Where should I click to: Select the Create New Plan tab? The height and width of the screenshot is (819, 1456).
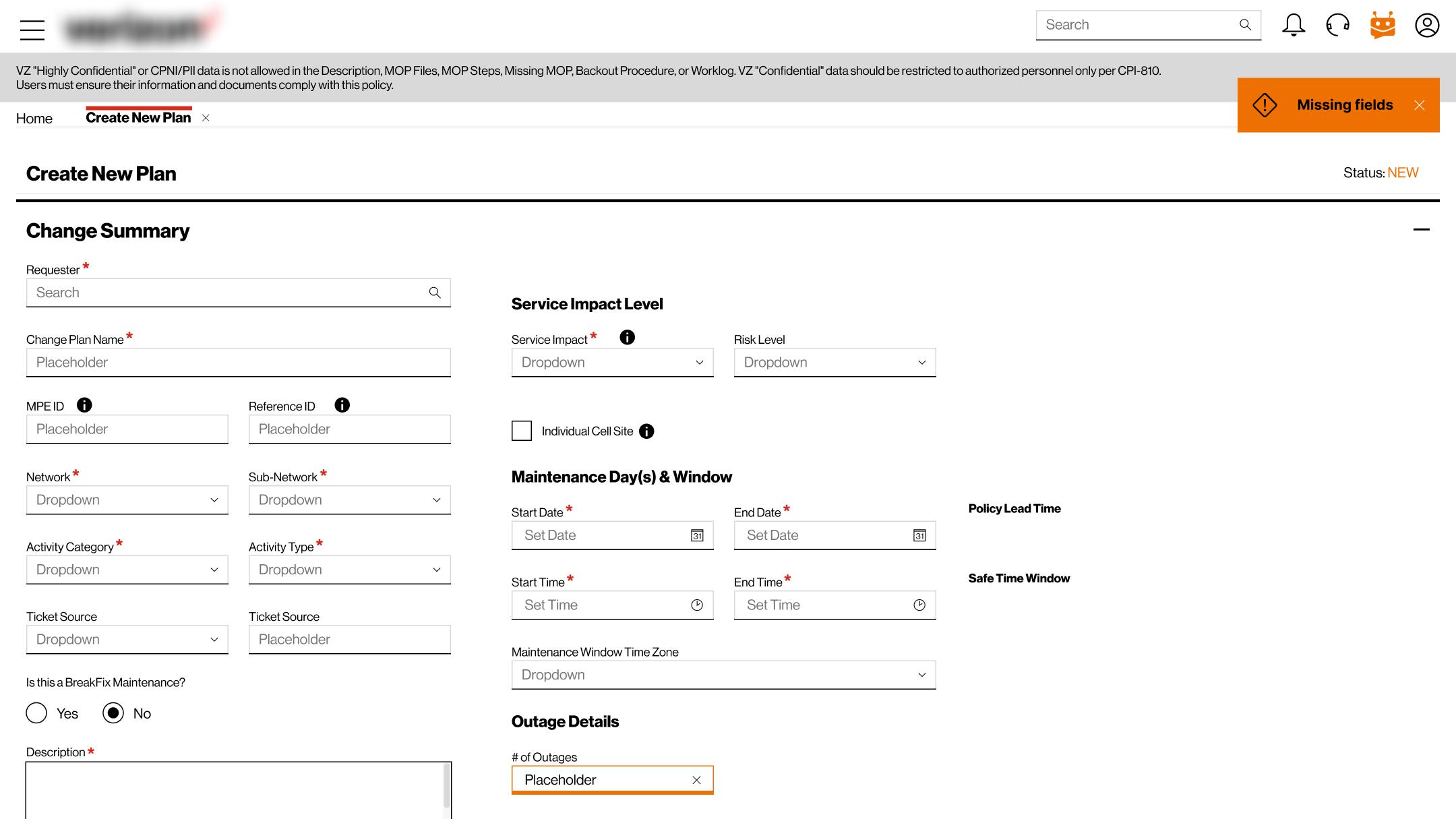[138, 118]
